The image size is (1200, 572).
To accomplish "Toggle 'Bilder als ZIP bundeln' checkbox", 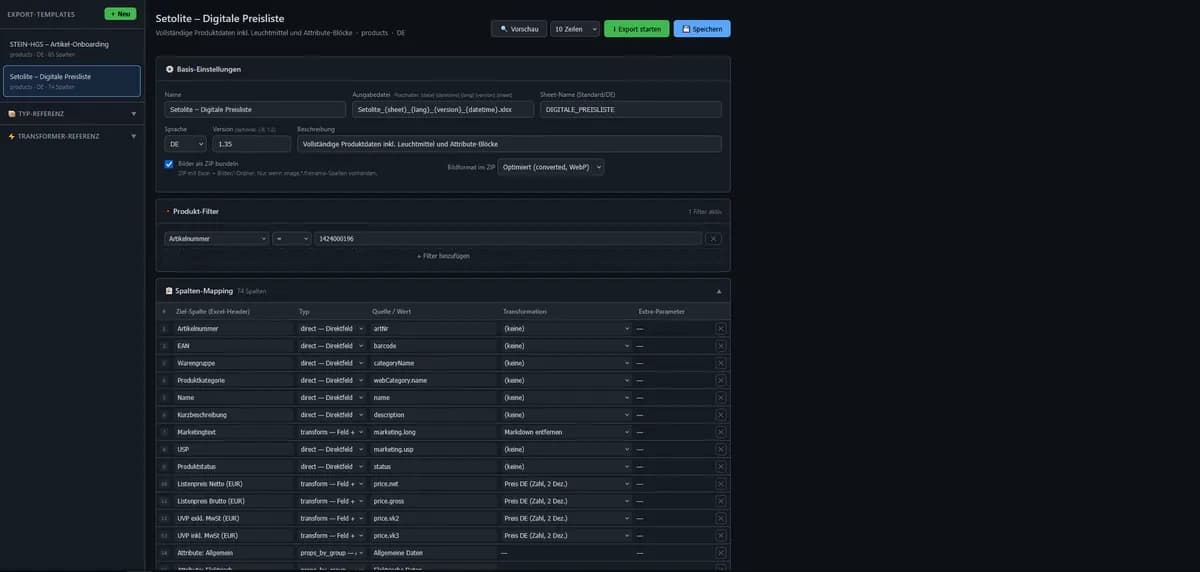I will [169, 163].
